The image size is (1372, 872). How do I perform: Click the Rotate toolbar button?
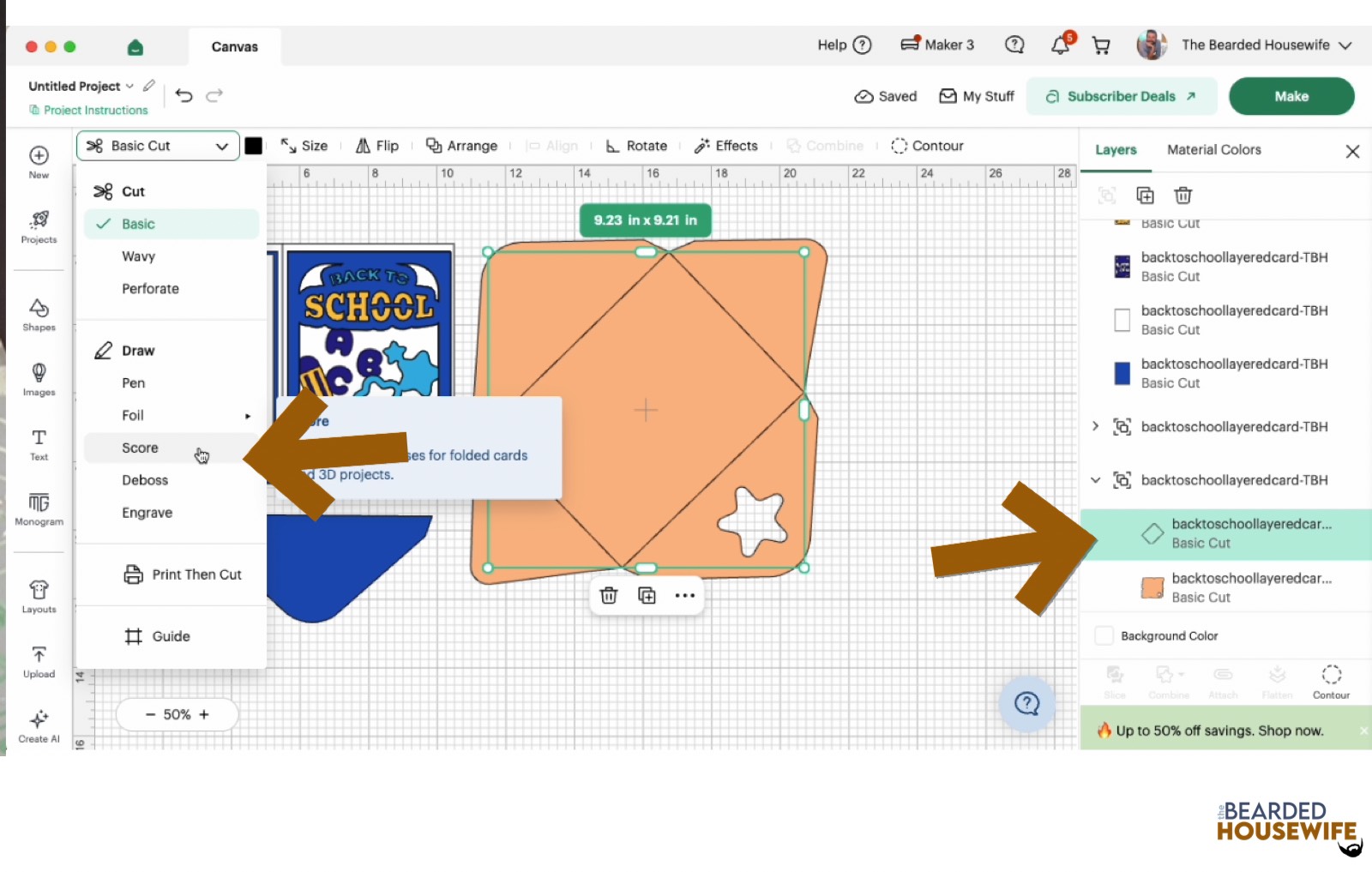click(x=636, y=146)
